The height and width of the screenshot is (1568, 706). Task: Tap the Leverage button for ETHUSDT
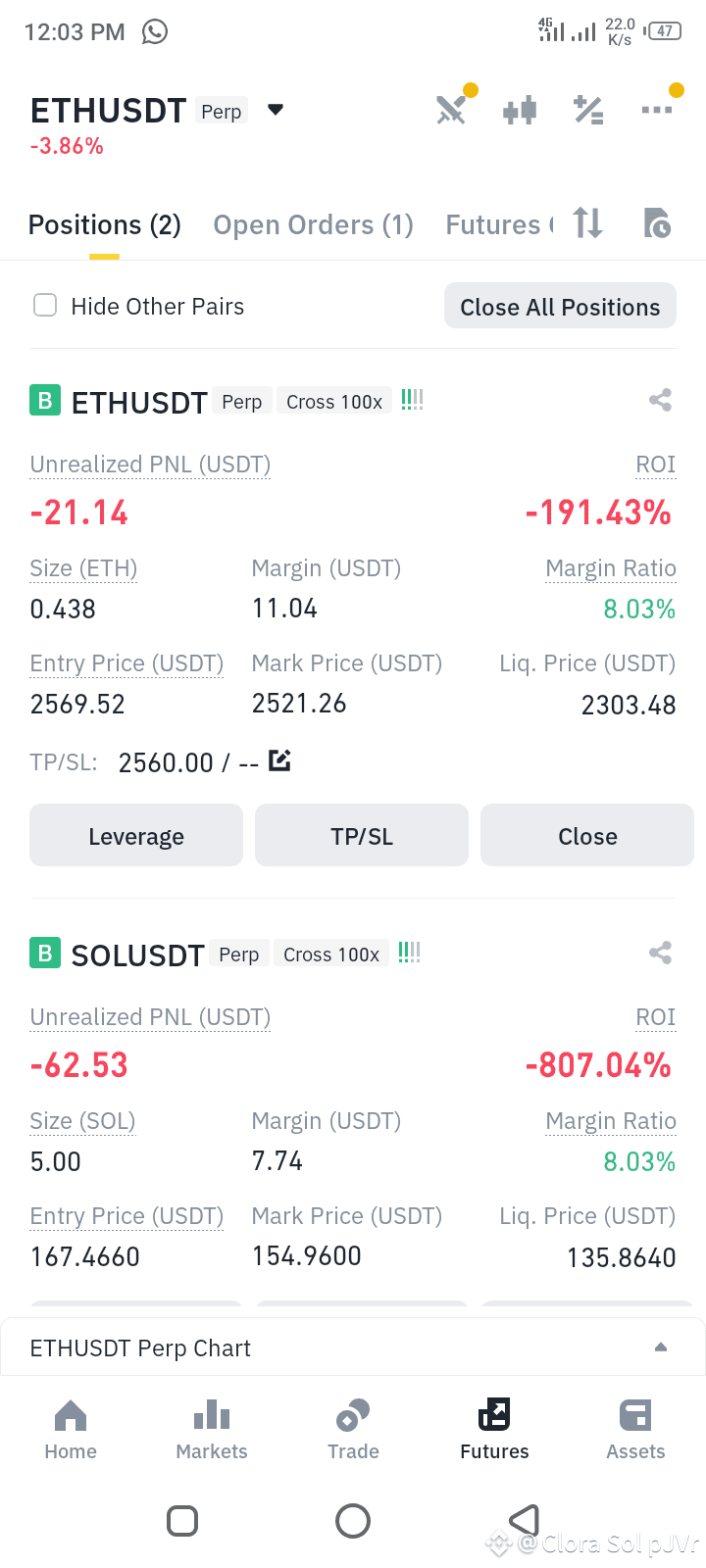pos(136,836)
